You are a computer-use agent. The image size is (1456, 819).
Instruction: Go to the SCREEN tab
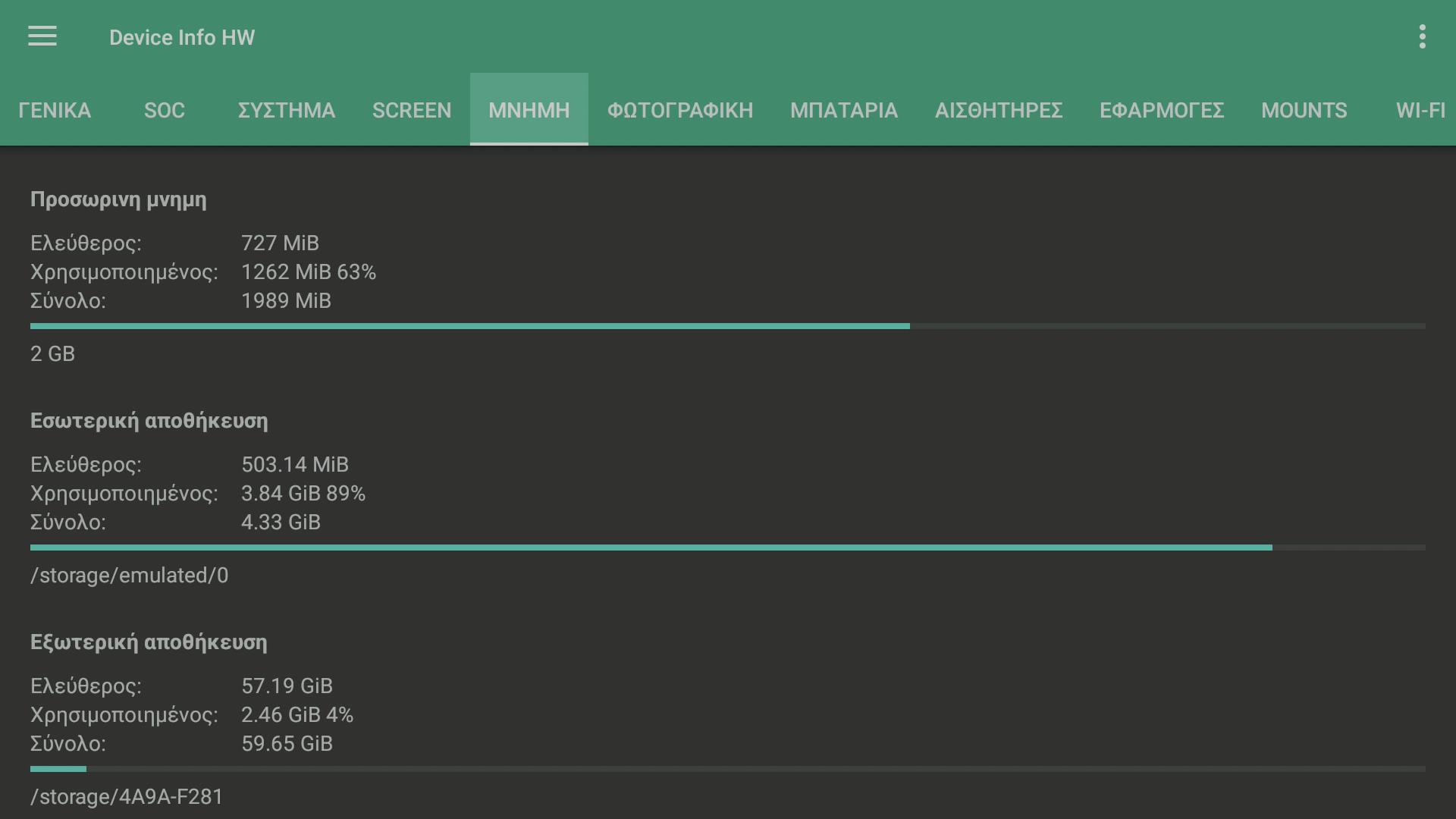point(412,111)
